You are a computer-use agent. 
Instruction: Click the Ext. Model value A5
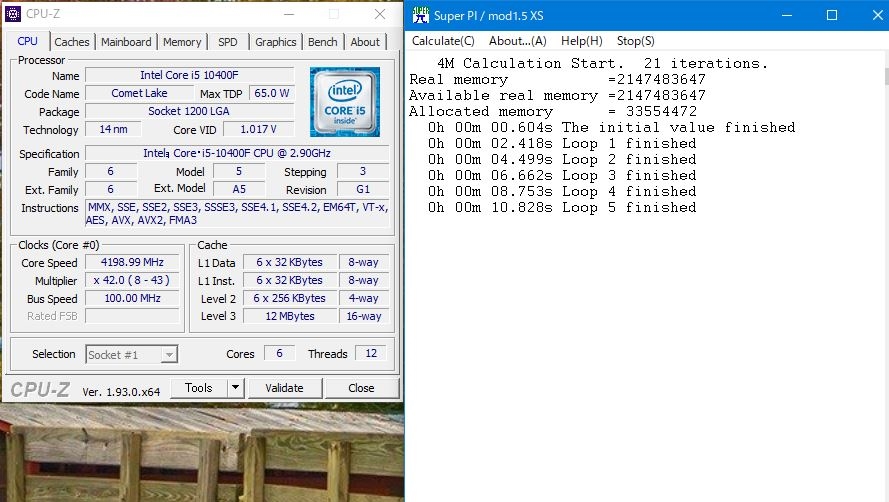click(239, 189)
